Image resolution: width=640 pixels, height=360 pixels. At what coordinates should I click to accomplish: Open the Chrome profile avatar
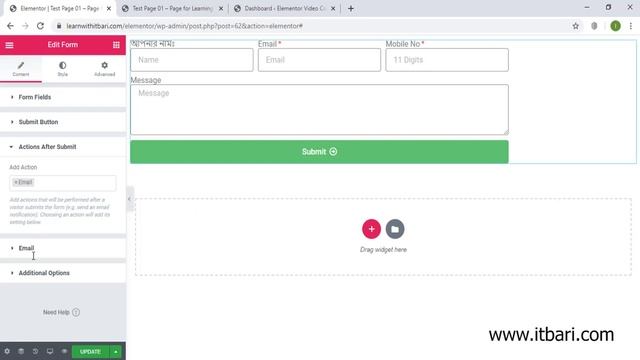click(616, 26)
